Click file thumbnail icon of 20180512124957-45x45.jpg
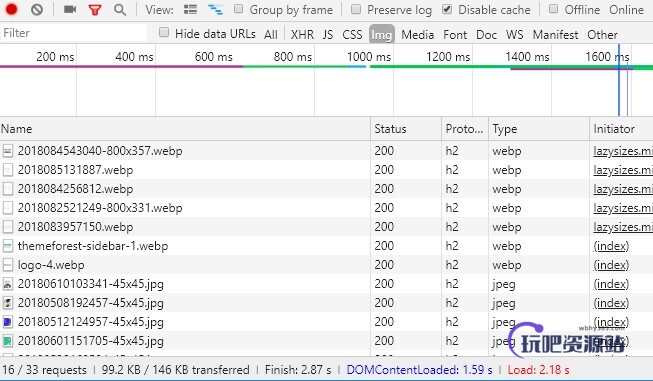 pyautogui.click(x=7, y=322)
